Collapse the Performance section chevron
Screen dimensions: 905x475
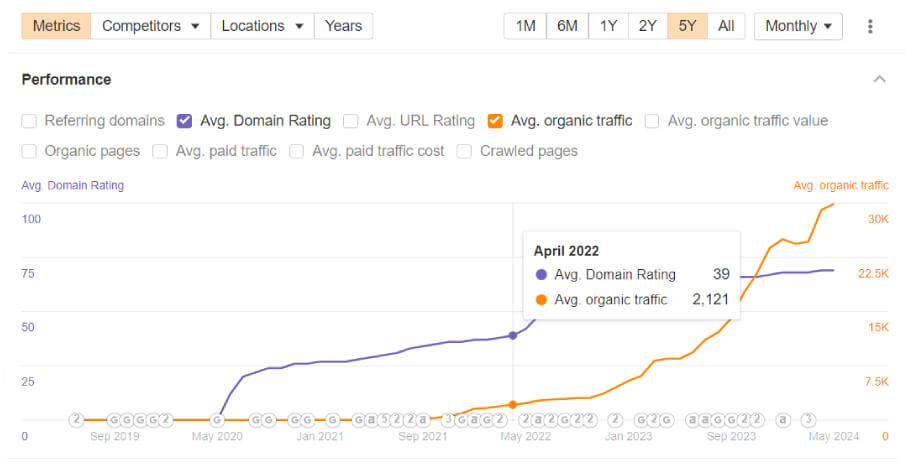coord(879,79)
